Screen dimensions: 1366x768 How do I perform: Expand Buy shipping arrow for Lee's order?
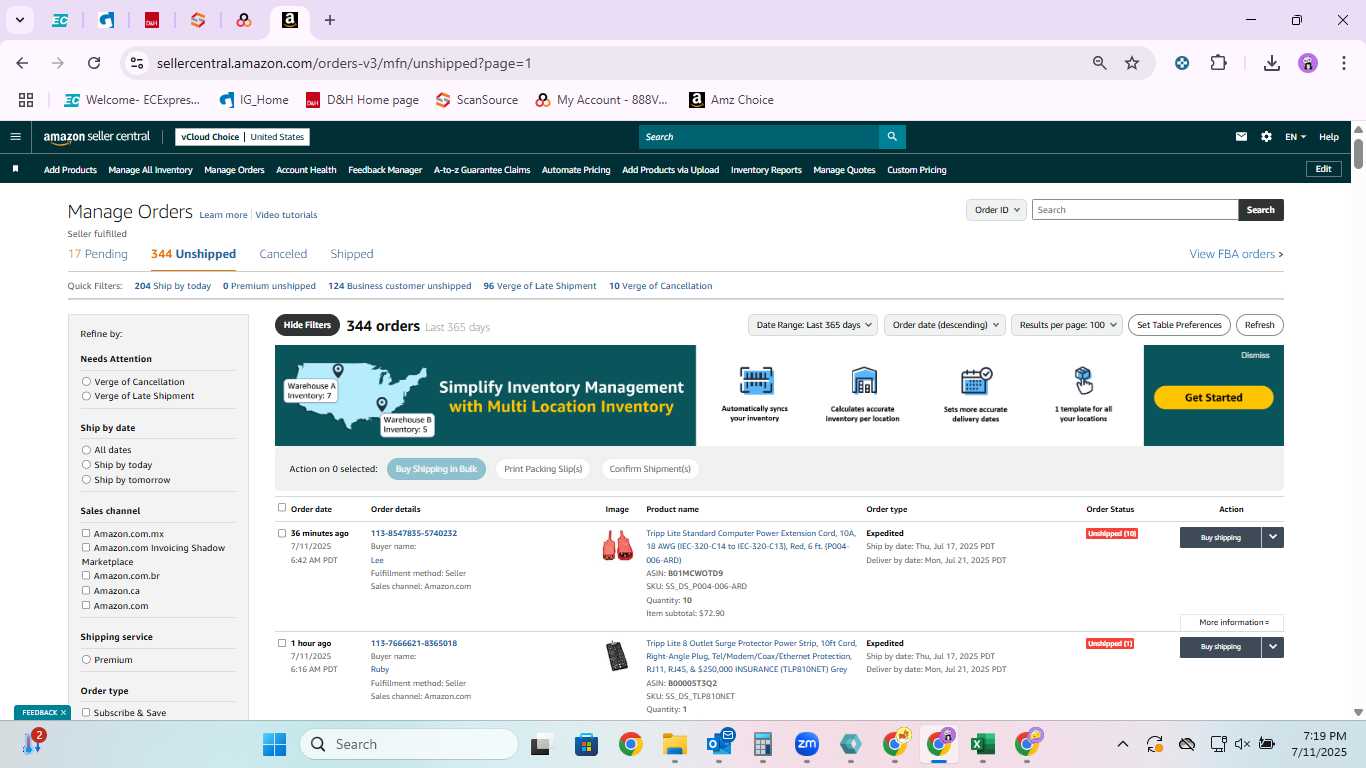(1272, 537)
